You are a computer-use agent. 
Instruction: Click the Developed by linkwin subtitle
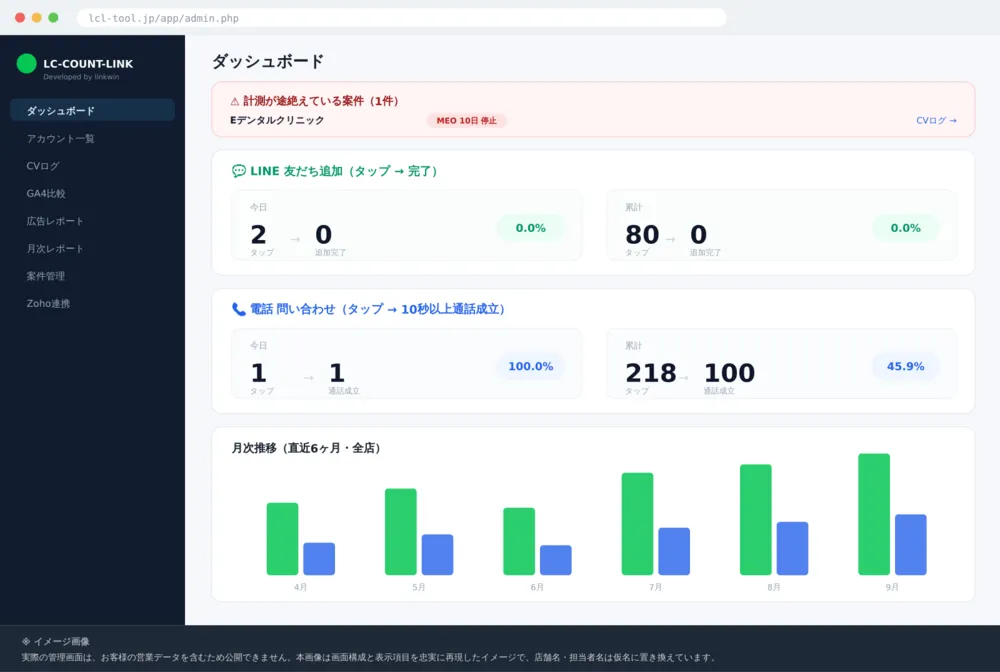(81, 77)
